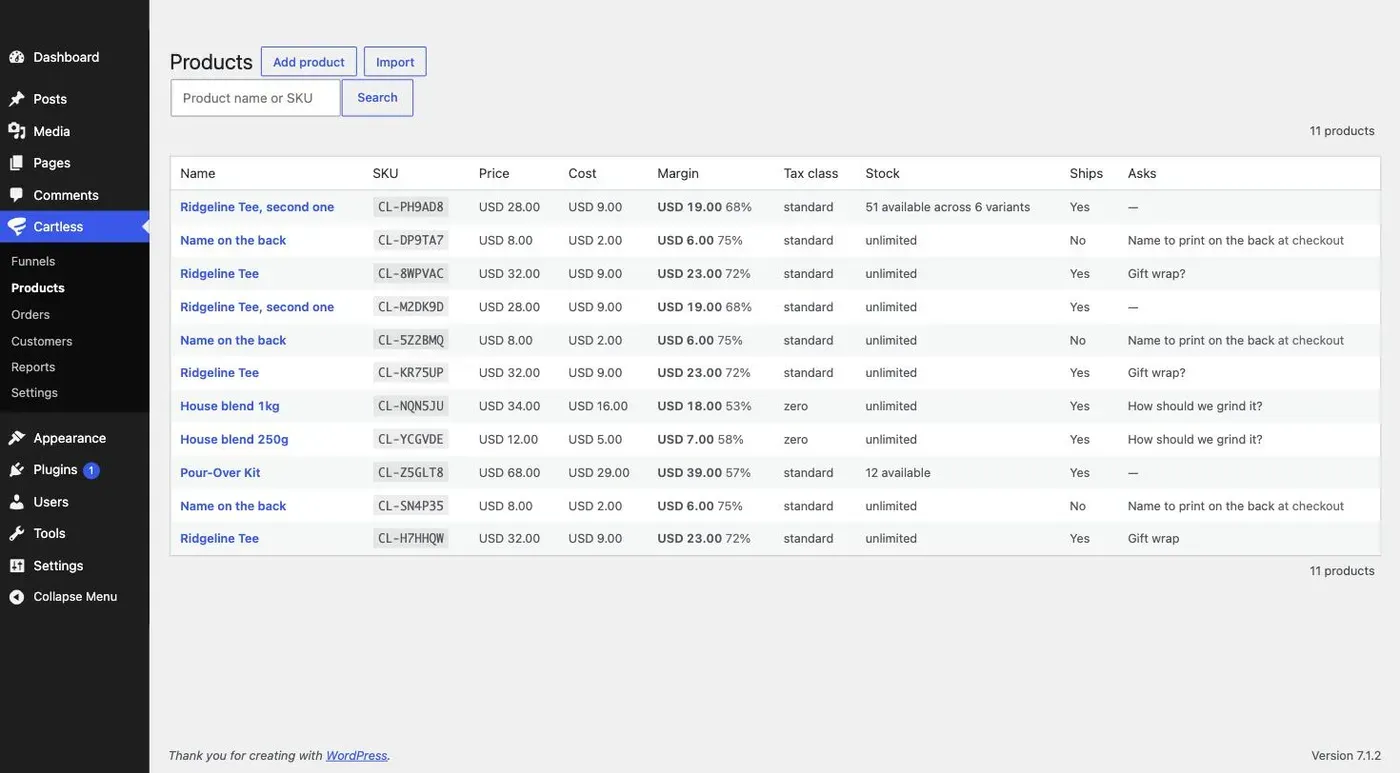Viewport: 1400px width, 773px height.
Task: Click the Posts pushpin icon
Action: point(17,99)
